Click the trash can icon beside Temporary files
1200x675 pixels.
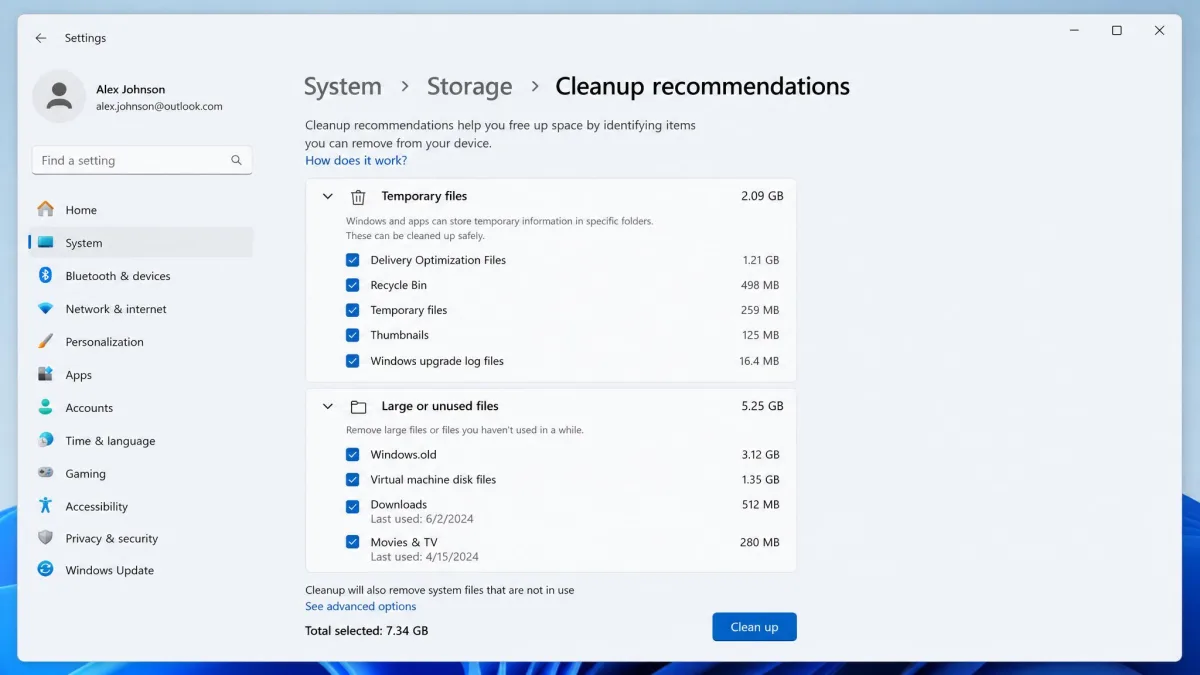click(x=358, y=197)
